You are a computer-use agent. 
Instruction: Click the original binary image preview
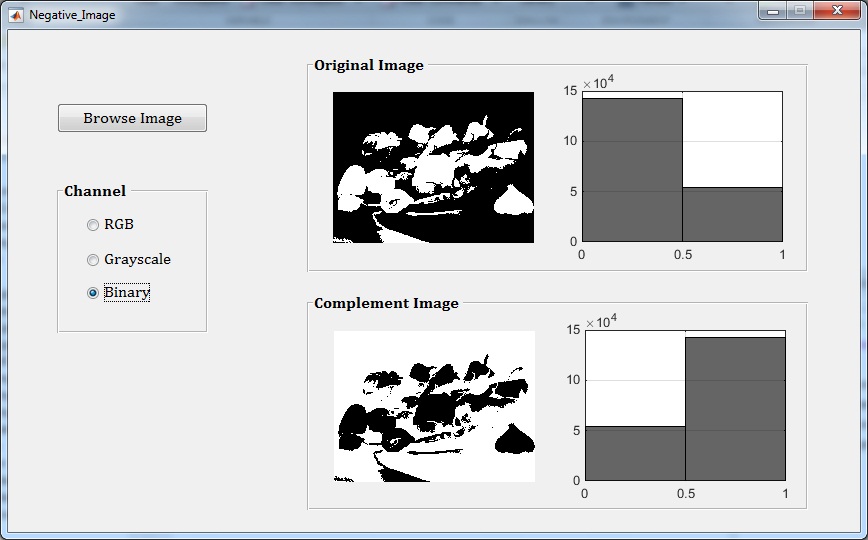point(433,167)
